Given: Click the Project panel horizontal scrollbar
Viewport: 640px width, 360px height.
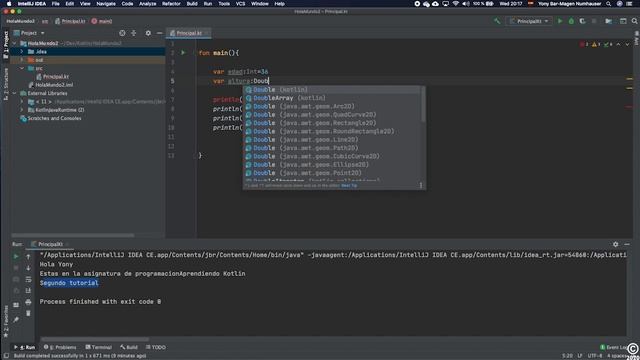Looking at the screenshot, I should [x=73, y=235].
